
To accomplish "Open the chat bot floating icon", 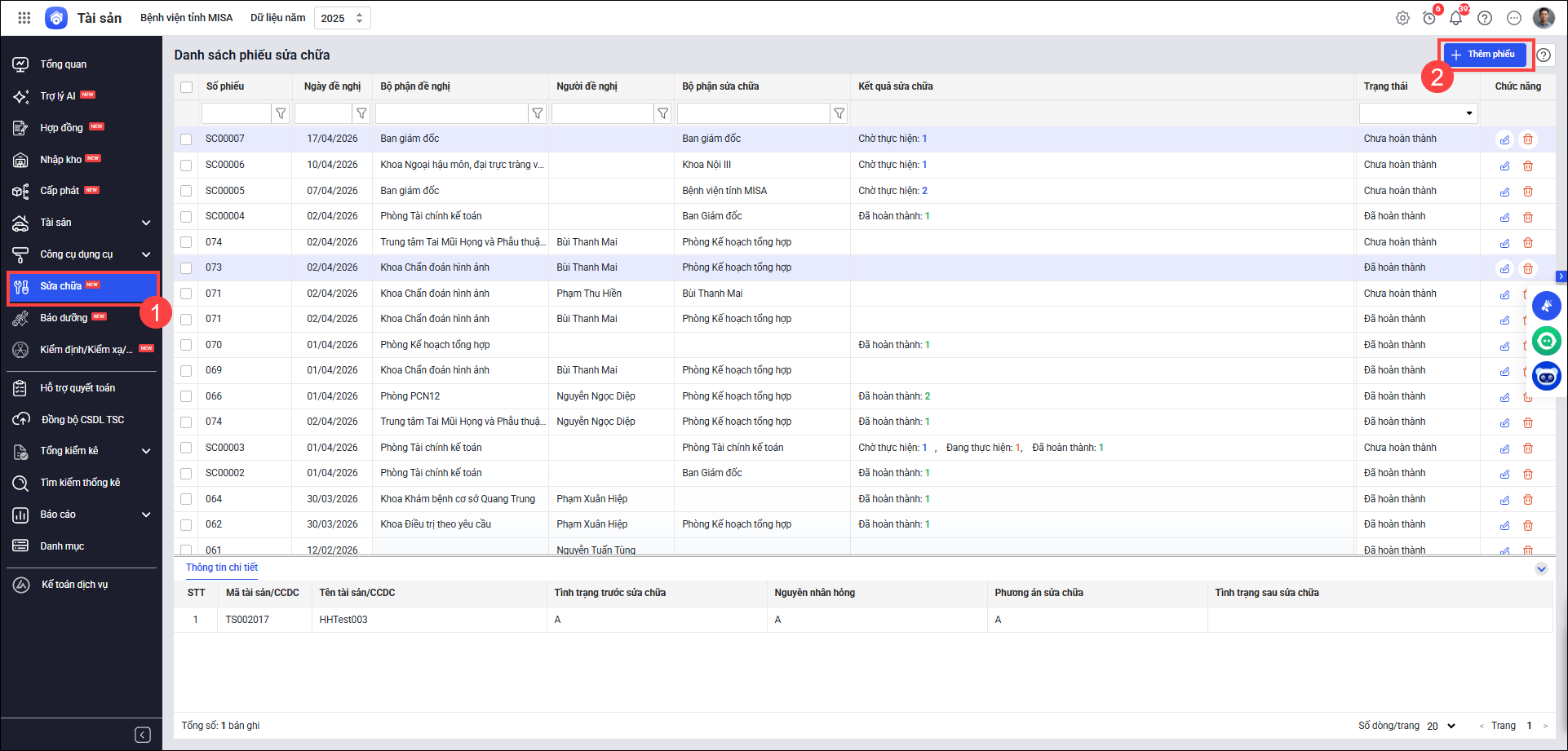I will [x=1546, y=376].
